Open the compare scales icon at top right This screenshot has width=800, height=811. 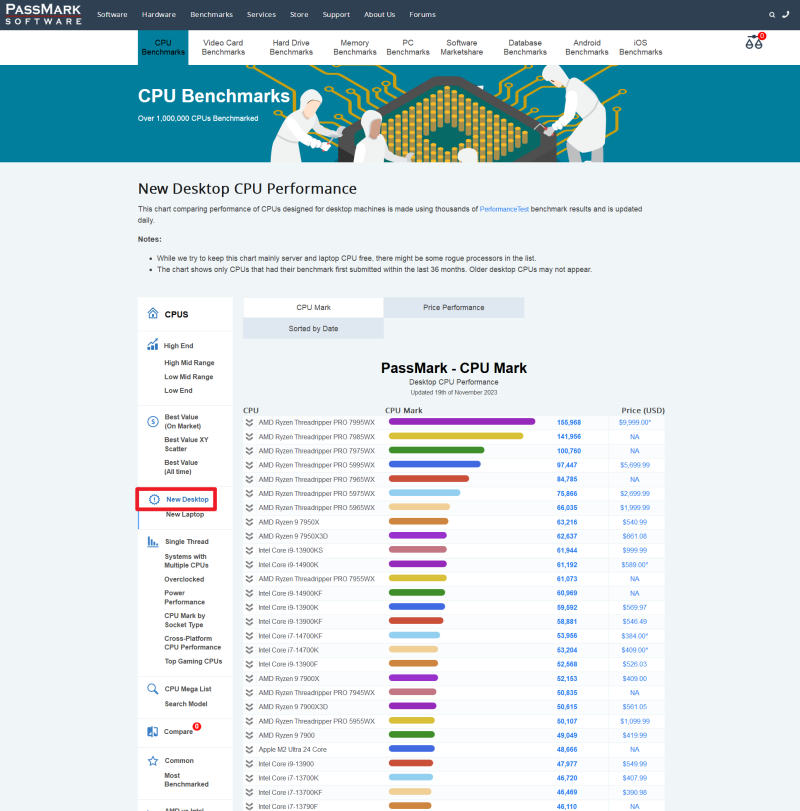[754, 41]
